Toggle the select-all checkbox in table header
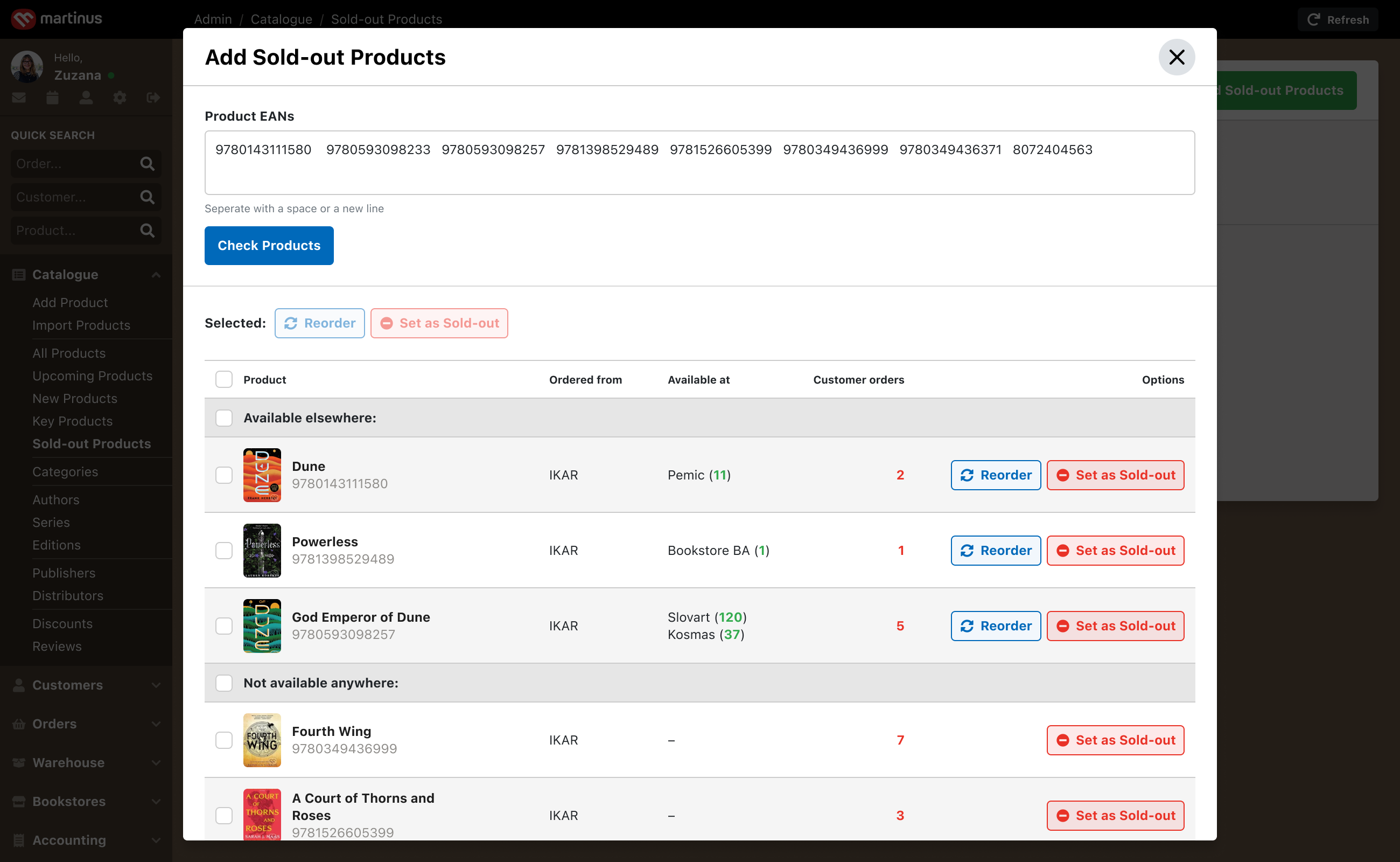Viewport: 1400px width, 862px height. tap(224, 379)
